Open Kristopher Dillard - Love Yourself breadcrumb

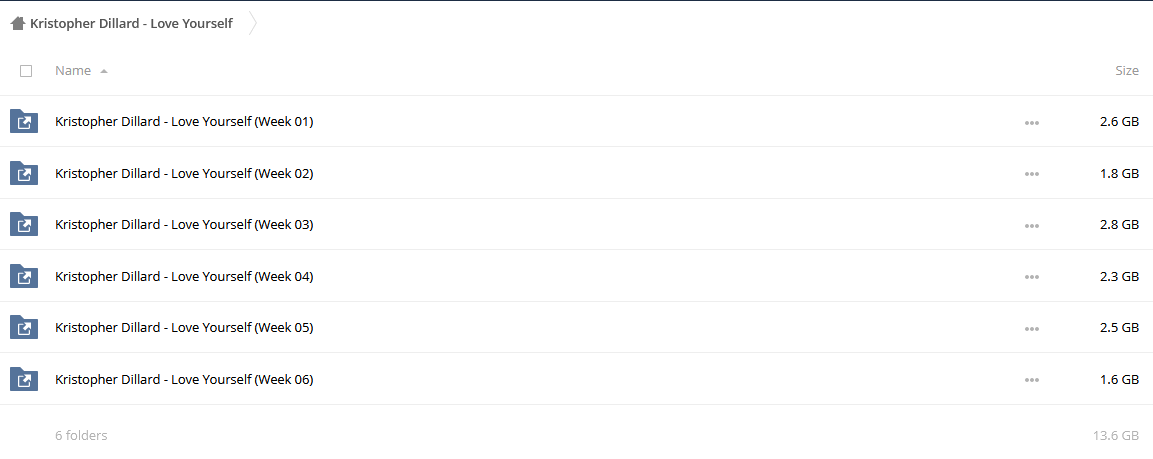click(131, 24)
